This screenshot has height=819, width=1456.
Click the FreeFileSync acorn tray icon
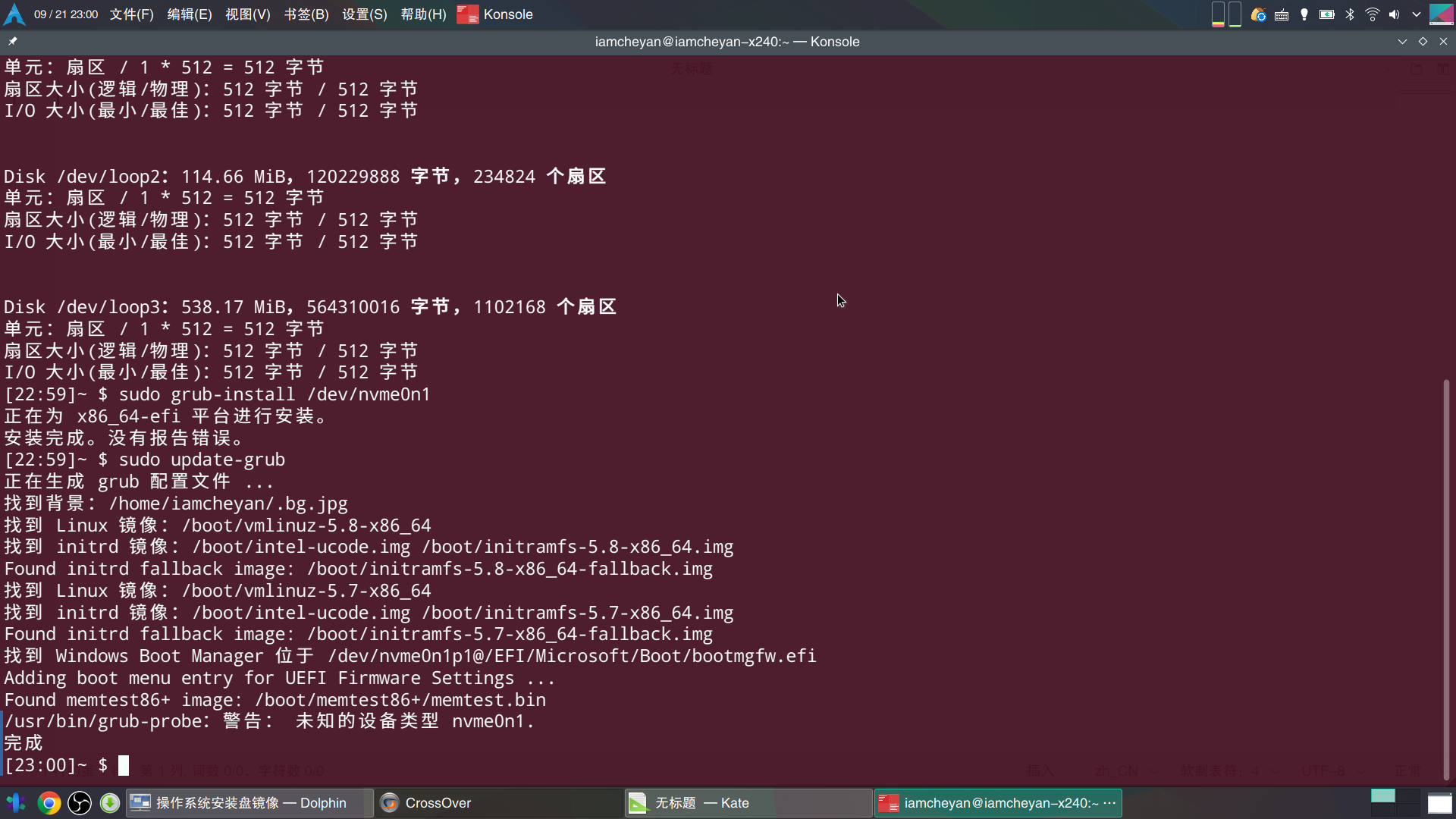[x=1258, y=14]
